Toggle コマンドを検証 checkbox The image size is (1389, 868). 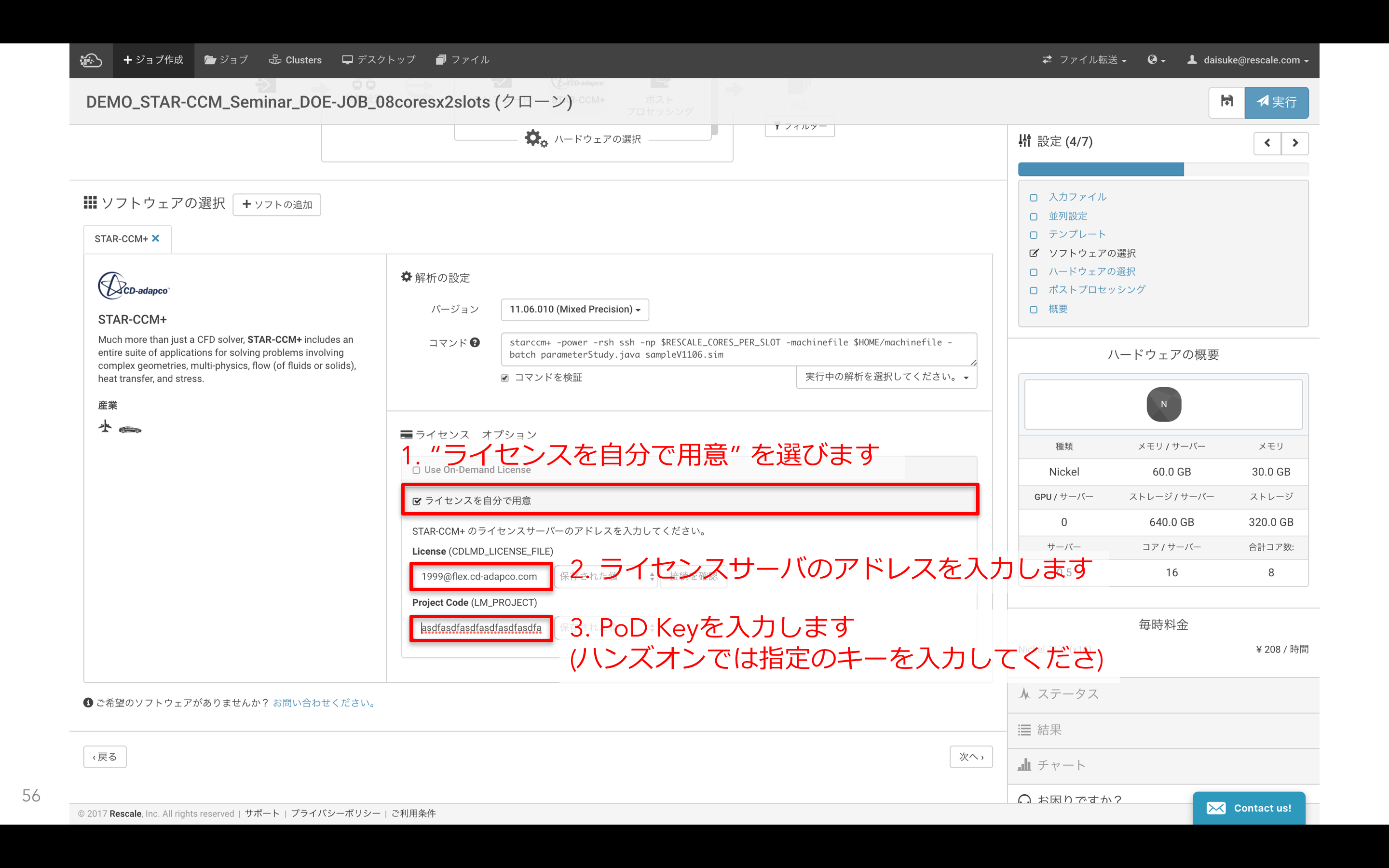point(504,378)
